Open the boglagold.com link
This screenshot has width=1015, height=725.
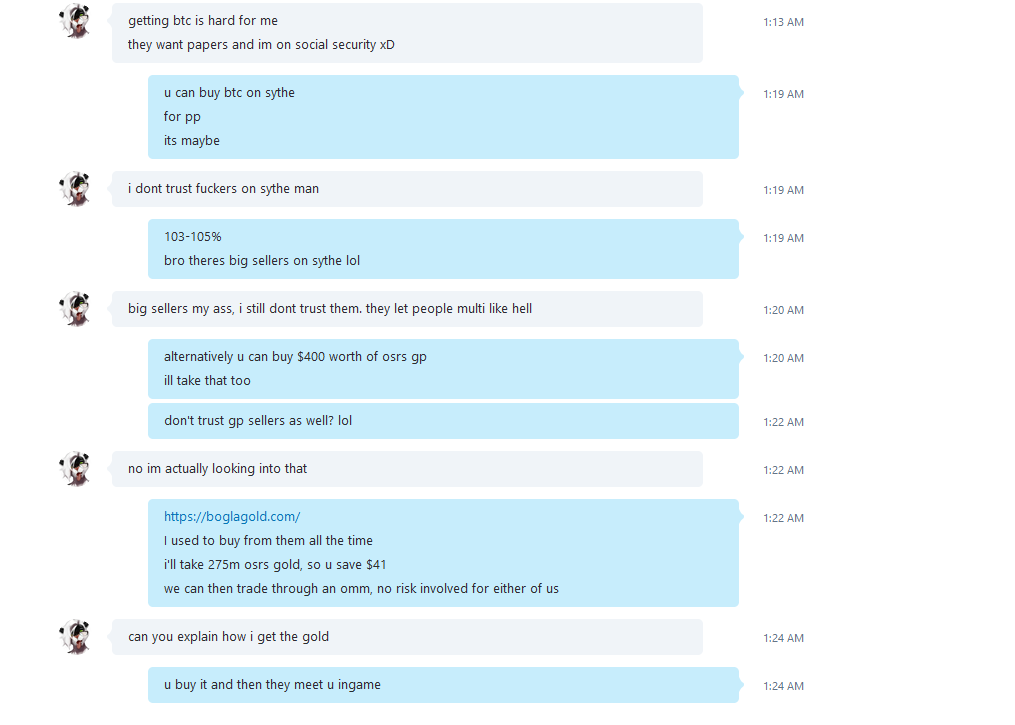[x=232, y=517]
